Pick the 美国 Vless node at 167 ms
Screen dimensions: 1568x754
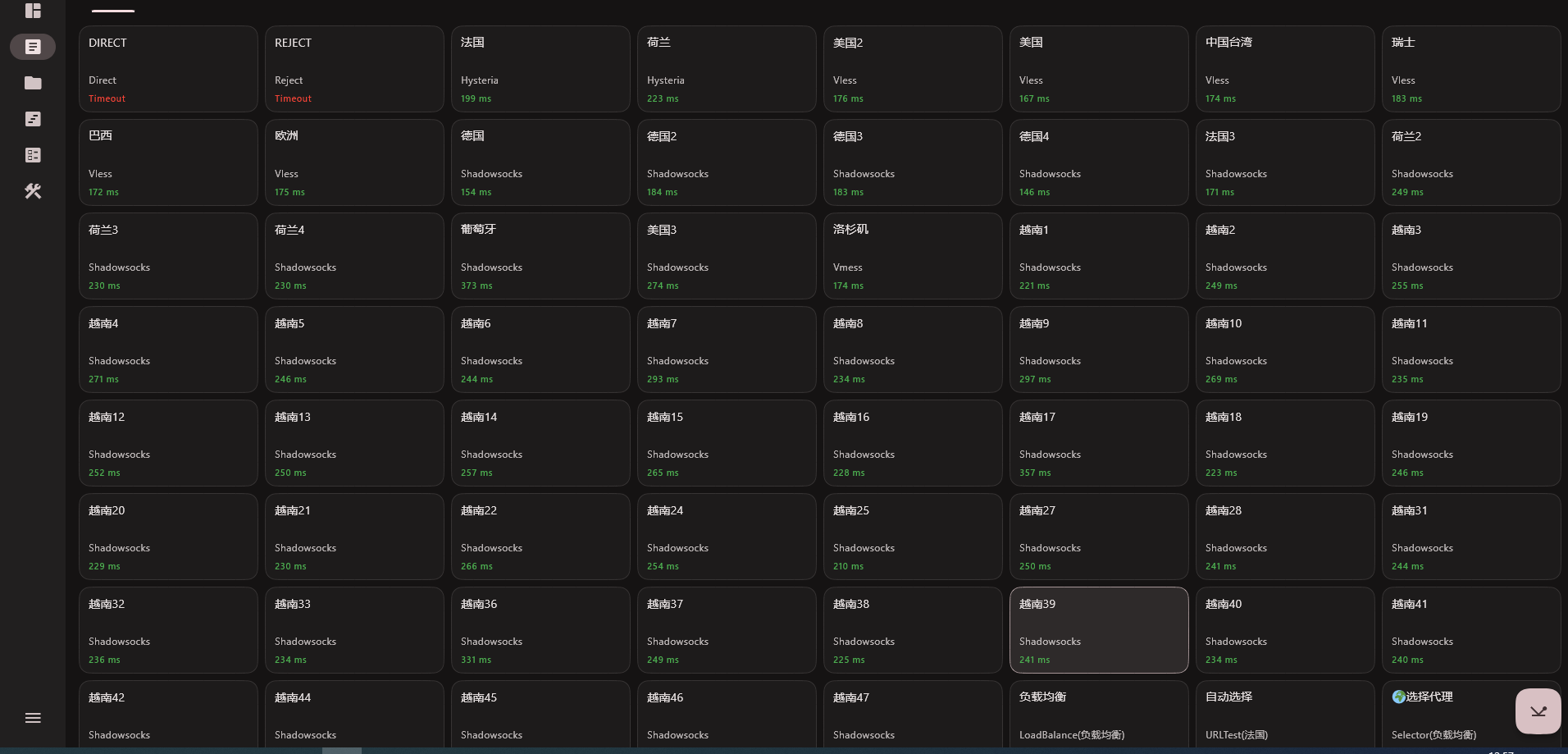(1099, 69)
